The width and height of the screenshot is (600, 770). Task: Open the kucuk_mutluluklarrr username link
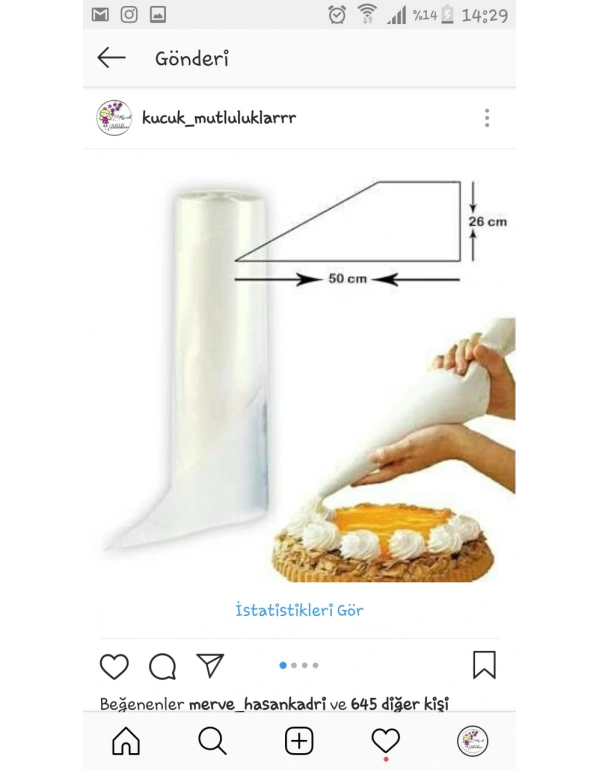pos(219,118)
